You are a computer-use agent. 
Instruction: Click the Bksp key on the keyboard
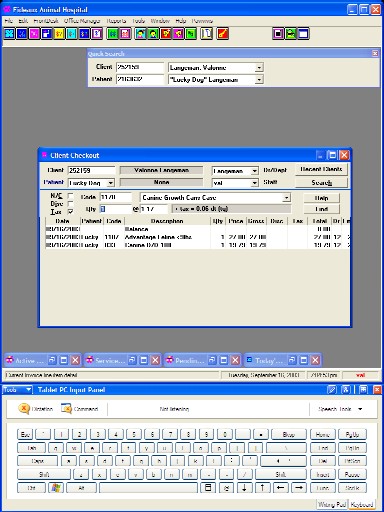(289, 435)
